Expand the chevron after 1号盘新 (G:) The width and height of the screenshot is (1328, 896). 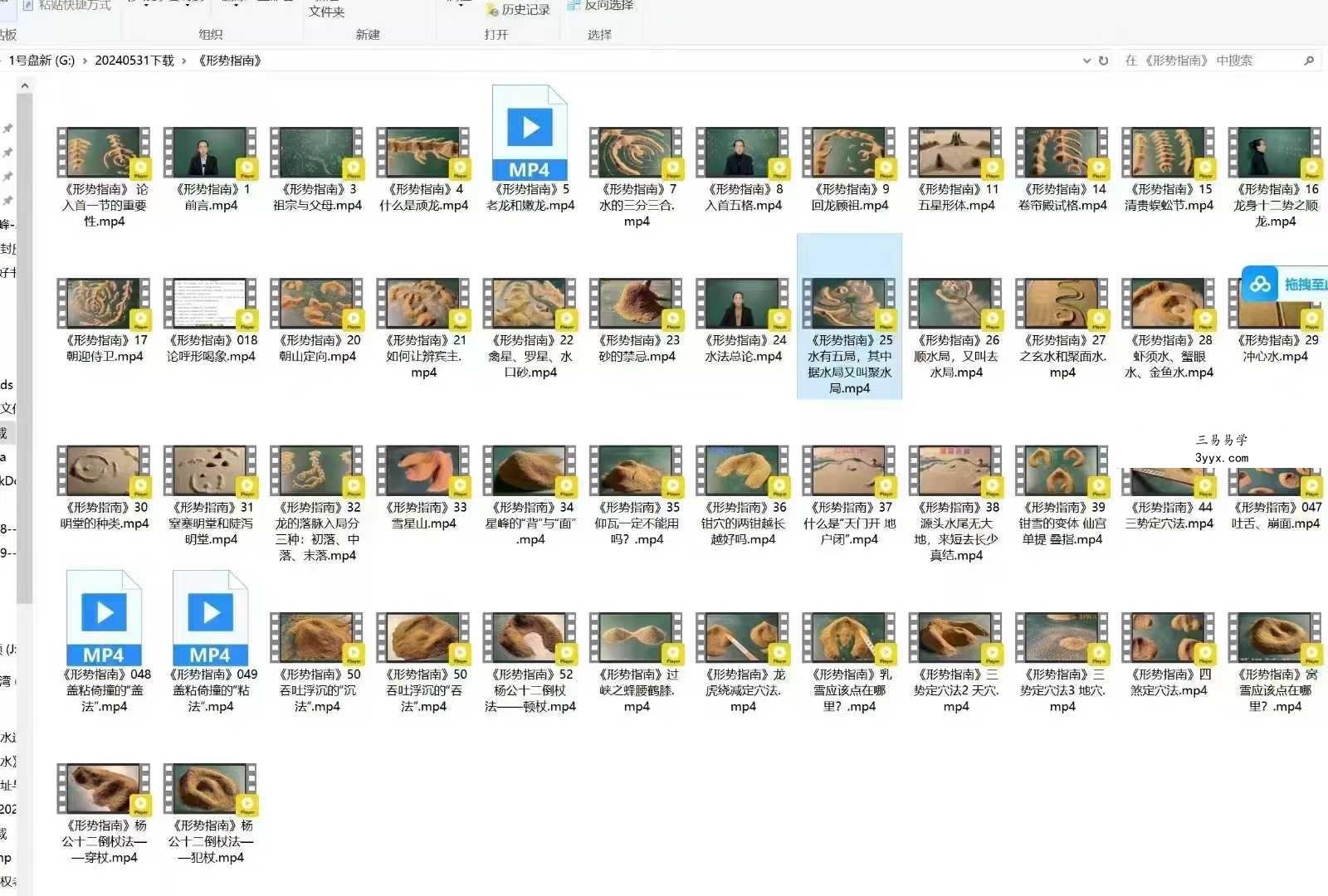coord(85,61)
